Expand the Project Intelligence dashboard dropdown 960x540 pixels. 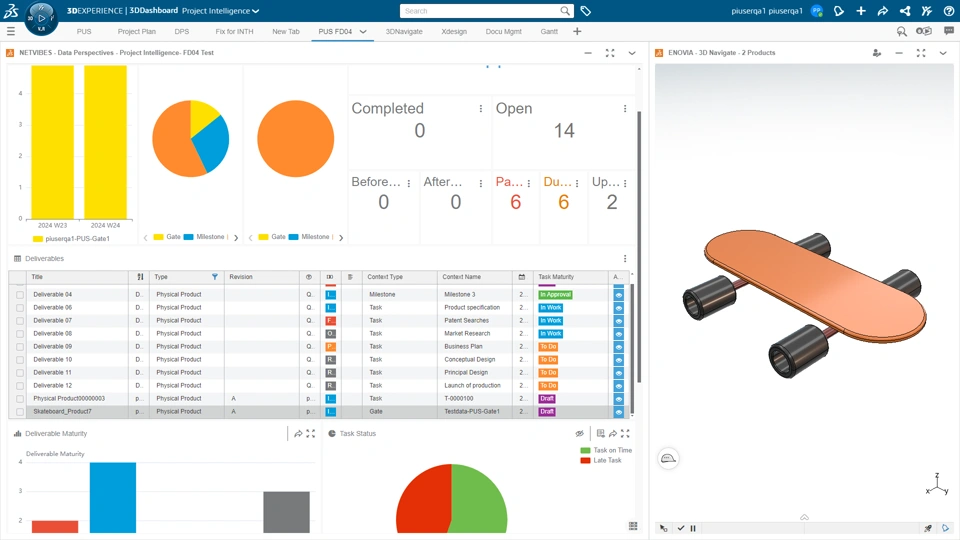coord(256,11)
